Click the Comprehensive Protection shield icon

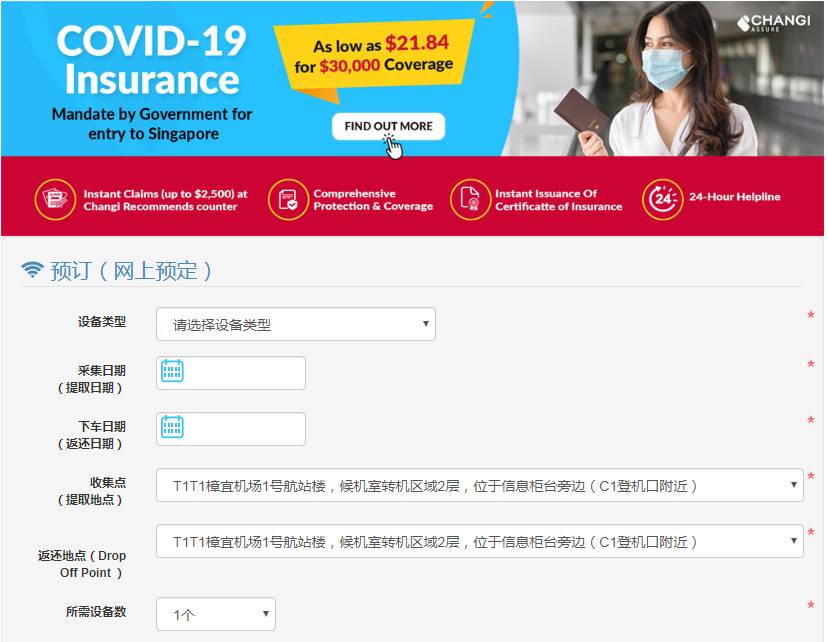288,200
